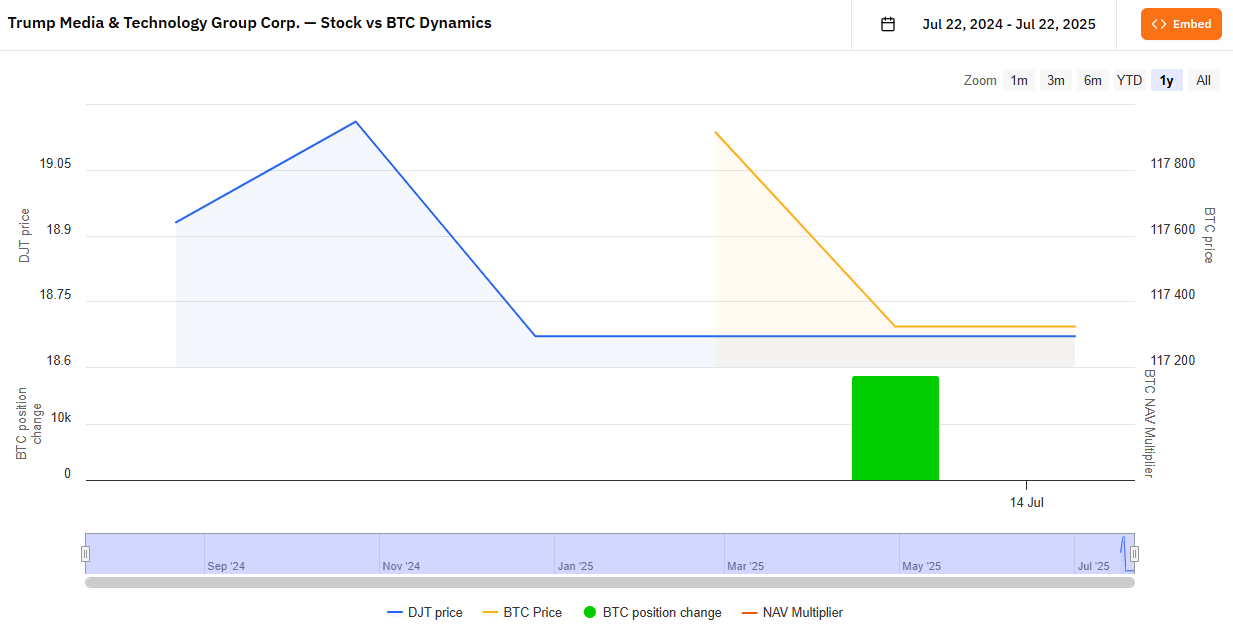Click the Embed button
Image resolution: width=1233 pixels, height=638 pixels.
tap(1181, 24)
